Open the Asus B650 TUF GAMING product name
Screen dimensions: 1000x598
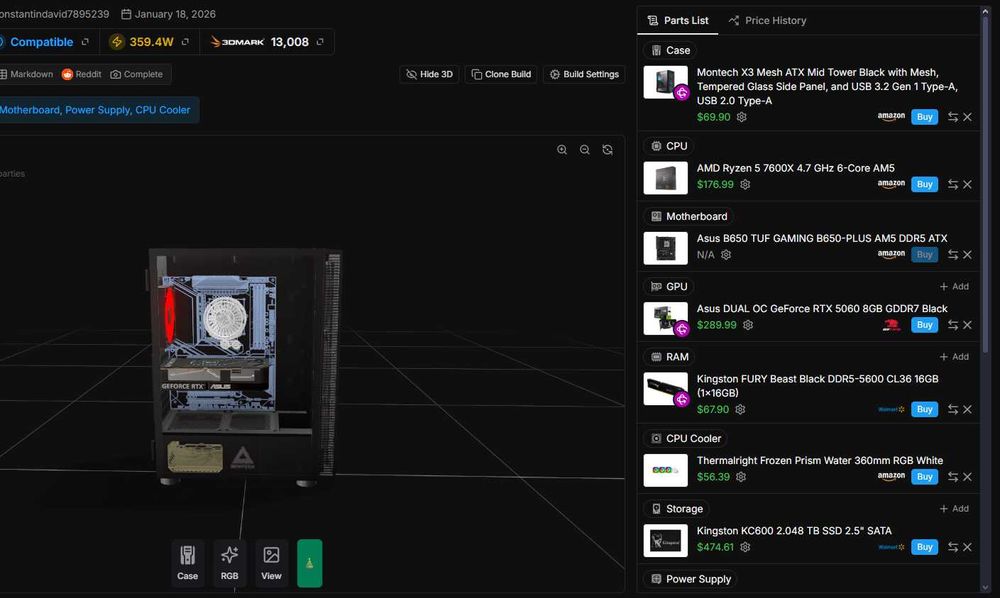pyautogui.click(x=822, y=238)
